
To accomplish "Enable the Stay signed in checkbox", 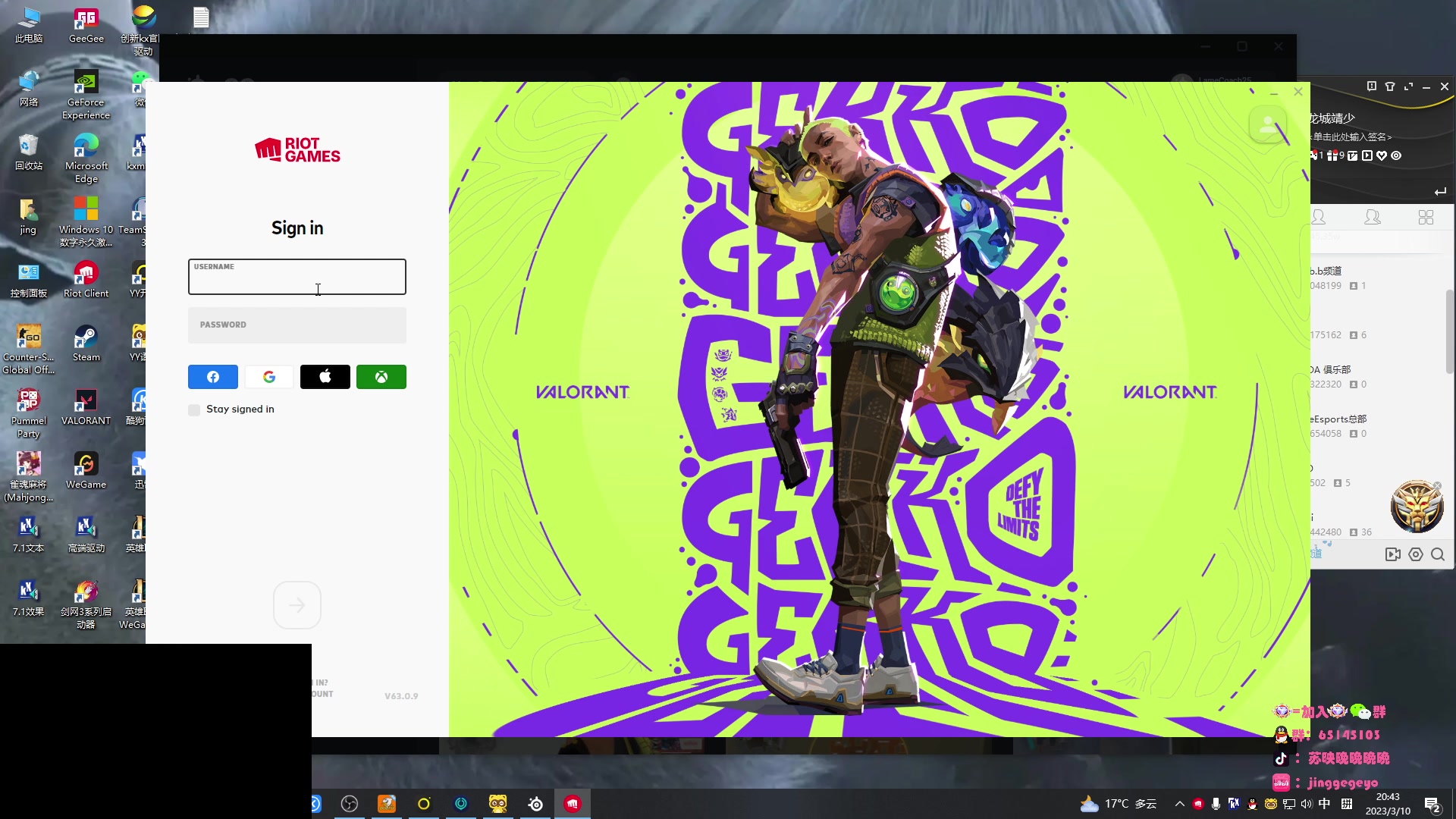I will pyautogui.click(x=194, y=409).
